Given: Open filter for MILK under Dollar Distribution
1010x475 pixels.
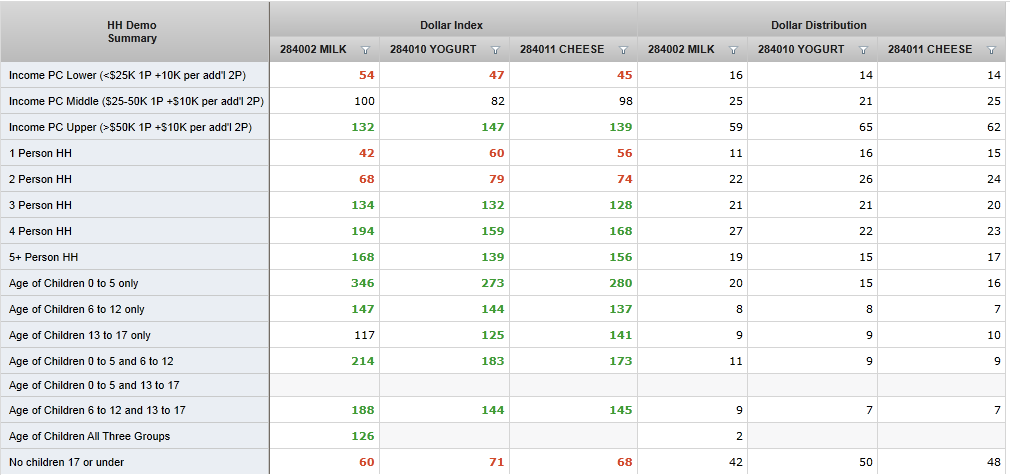Looking at the screenshot, I should [733, 50].
